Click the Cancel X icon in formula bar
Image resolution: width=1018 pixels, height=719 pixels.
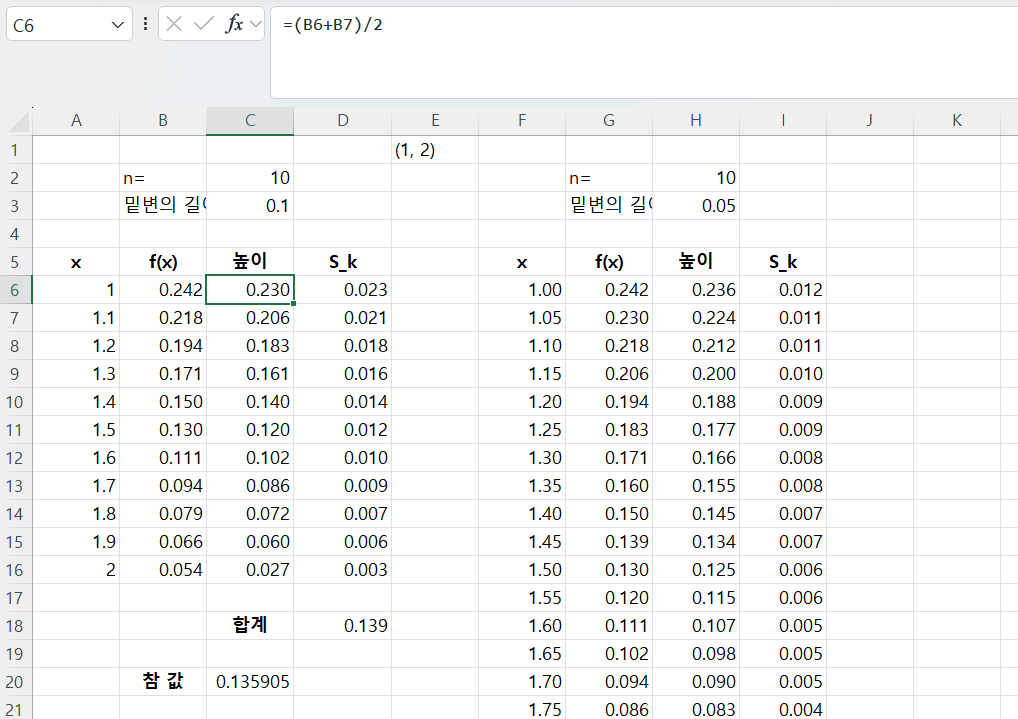tap(174, 25)
